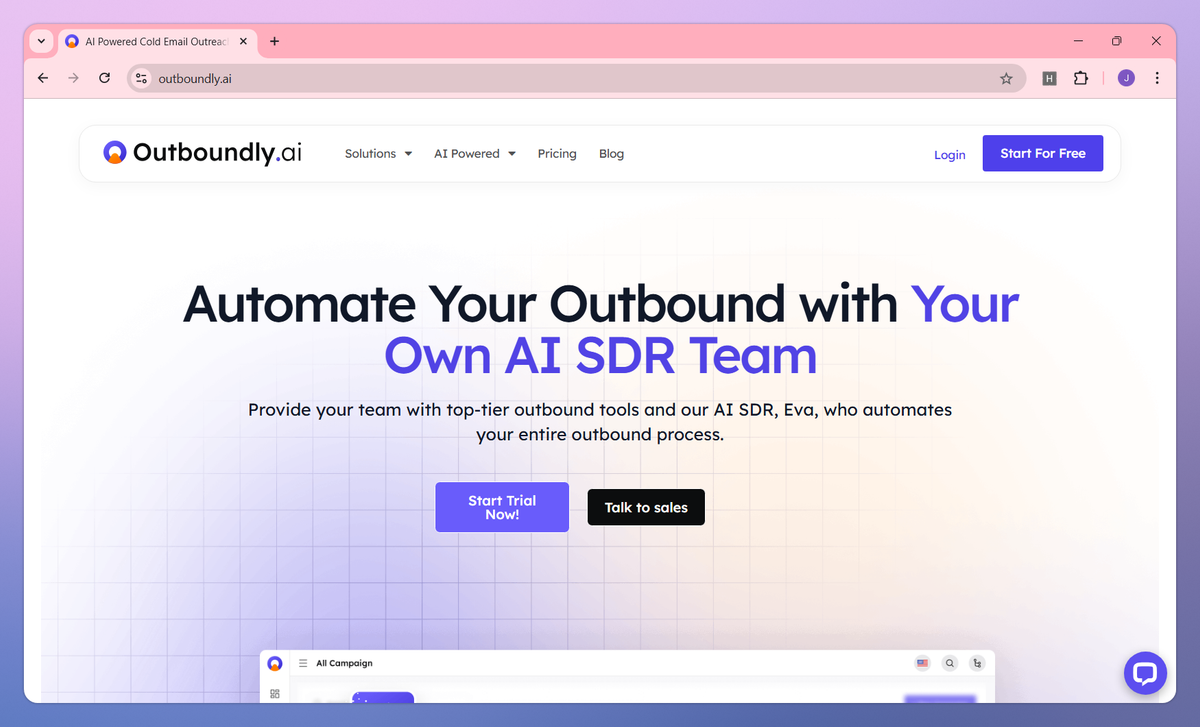Open a new browser tab
Viewport: 1200px width, 727px height.
pos(275,41)
